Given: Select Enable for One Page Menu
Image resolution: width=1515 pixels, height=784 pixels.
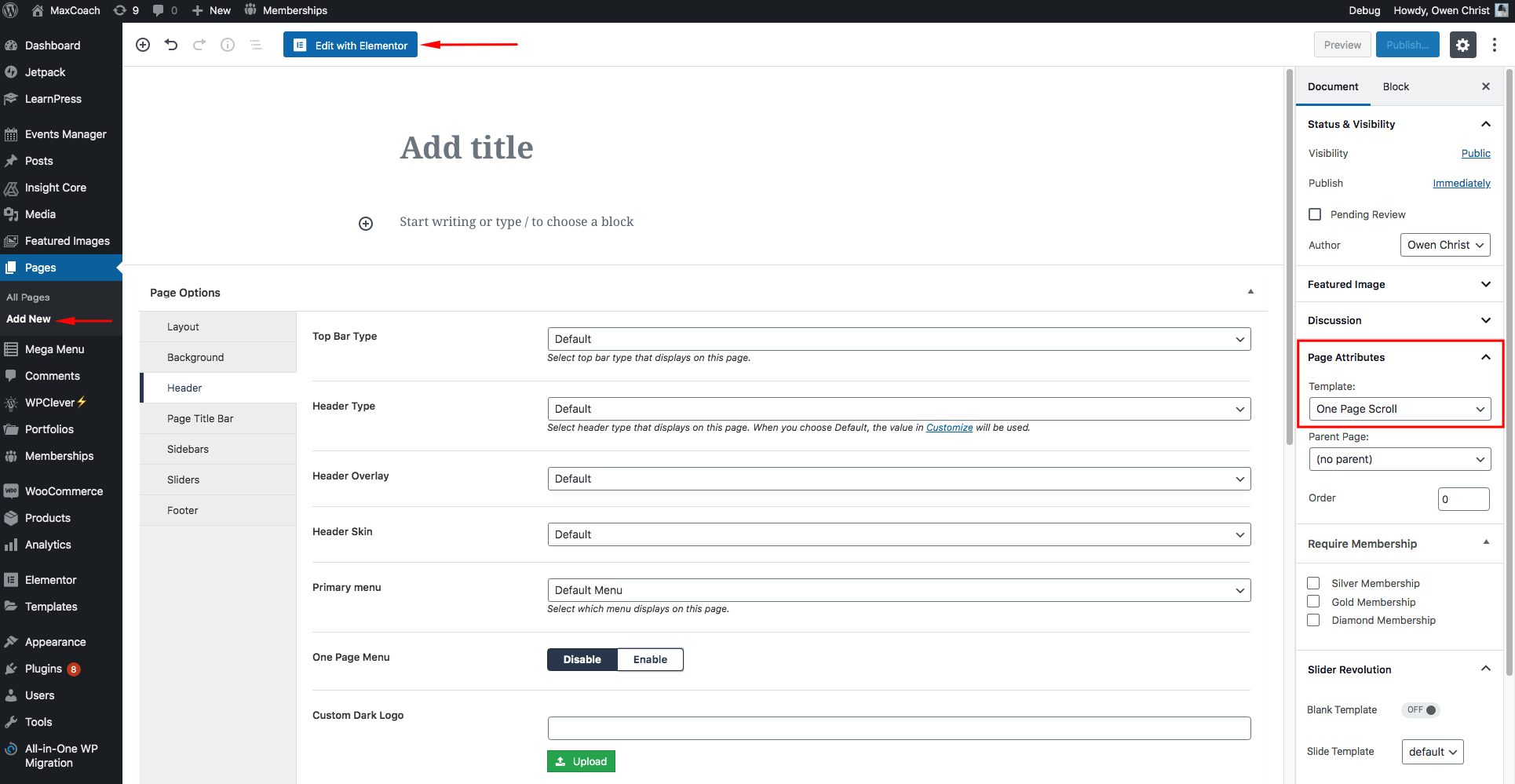Looking at the screenshot, I should [x=650, y=659].
